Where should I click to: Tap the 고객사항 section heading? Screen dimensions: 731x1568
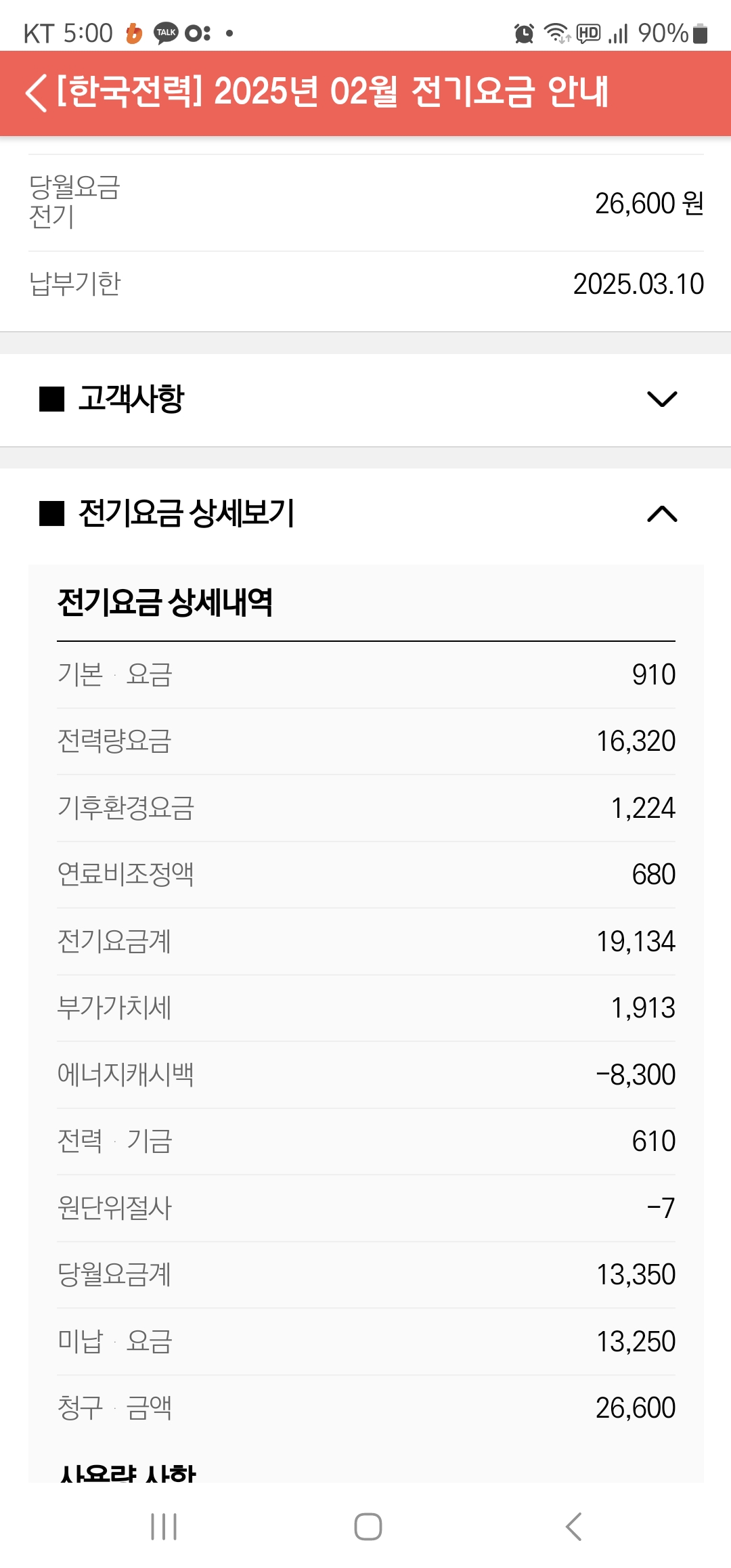pyautogui.click(x=131, y=399)
